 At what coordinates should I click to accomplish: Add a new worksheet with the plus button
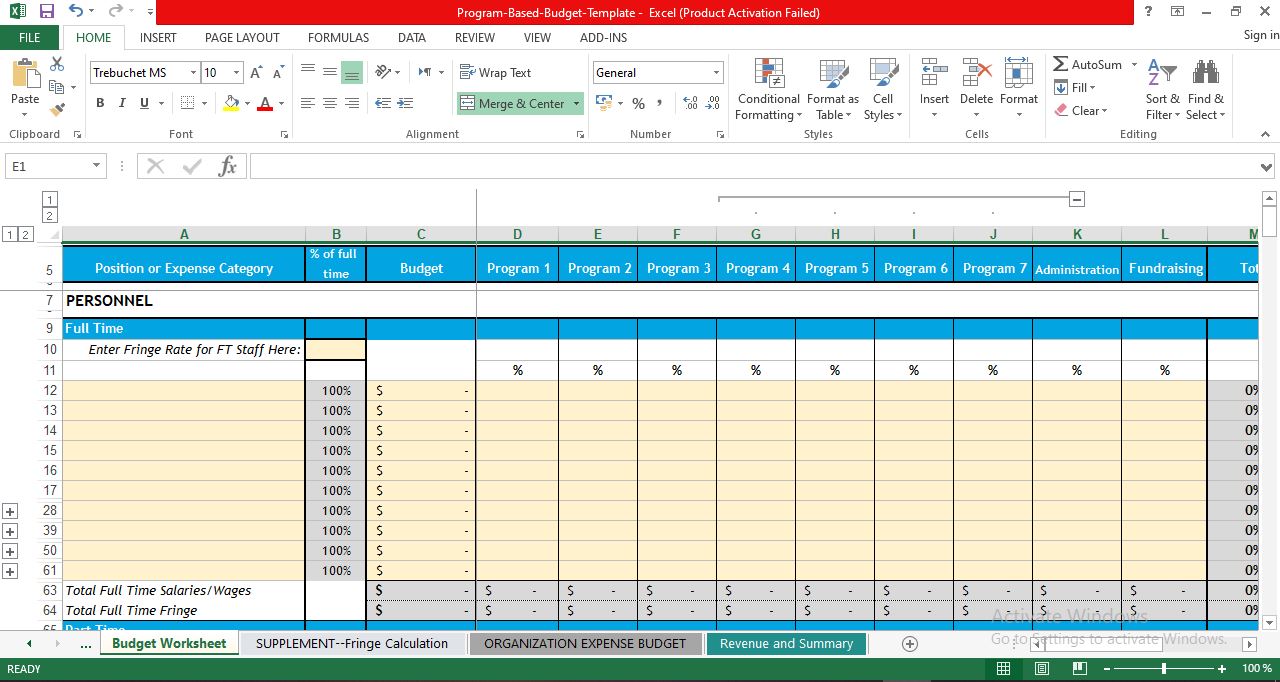(x=909, y=644)
